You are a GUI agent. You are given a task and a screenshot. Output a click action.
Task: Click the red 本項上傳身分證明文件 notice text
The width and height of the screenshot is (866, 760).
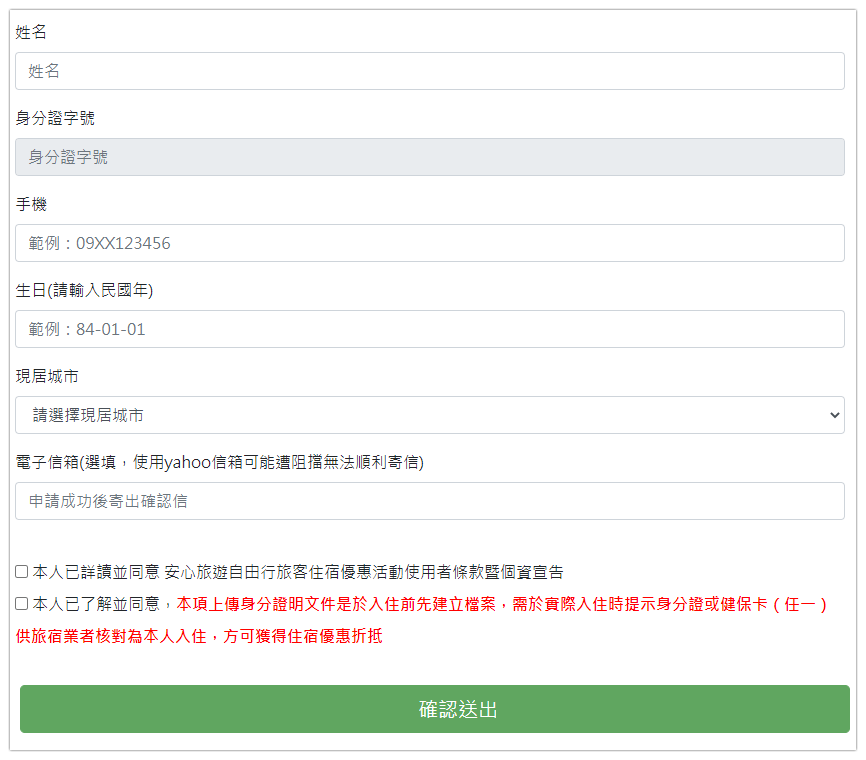point(500,605)
